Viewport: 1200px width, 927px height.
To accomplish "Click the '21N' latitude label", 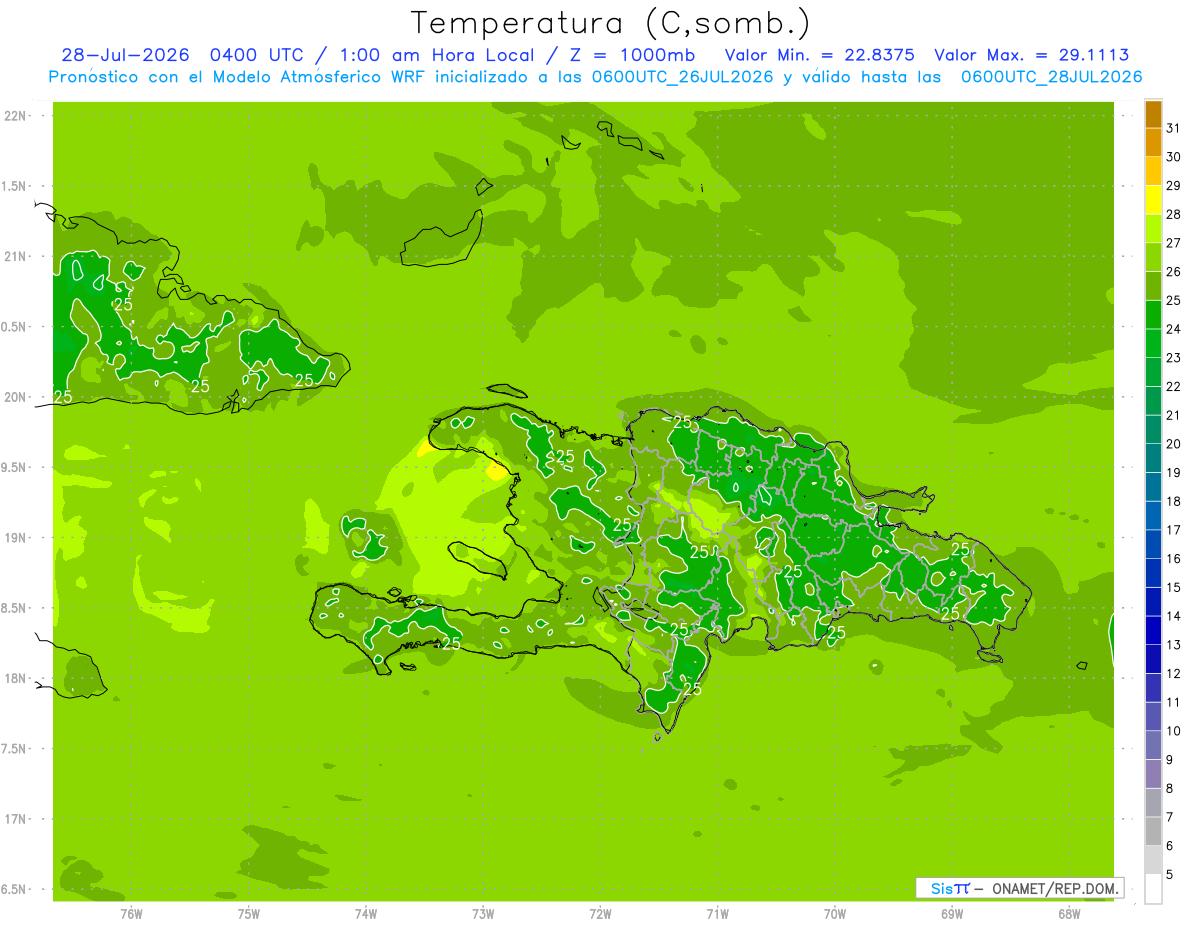I will [x=15, y=256].
